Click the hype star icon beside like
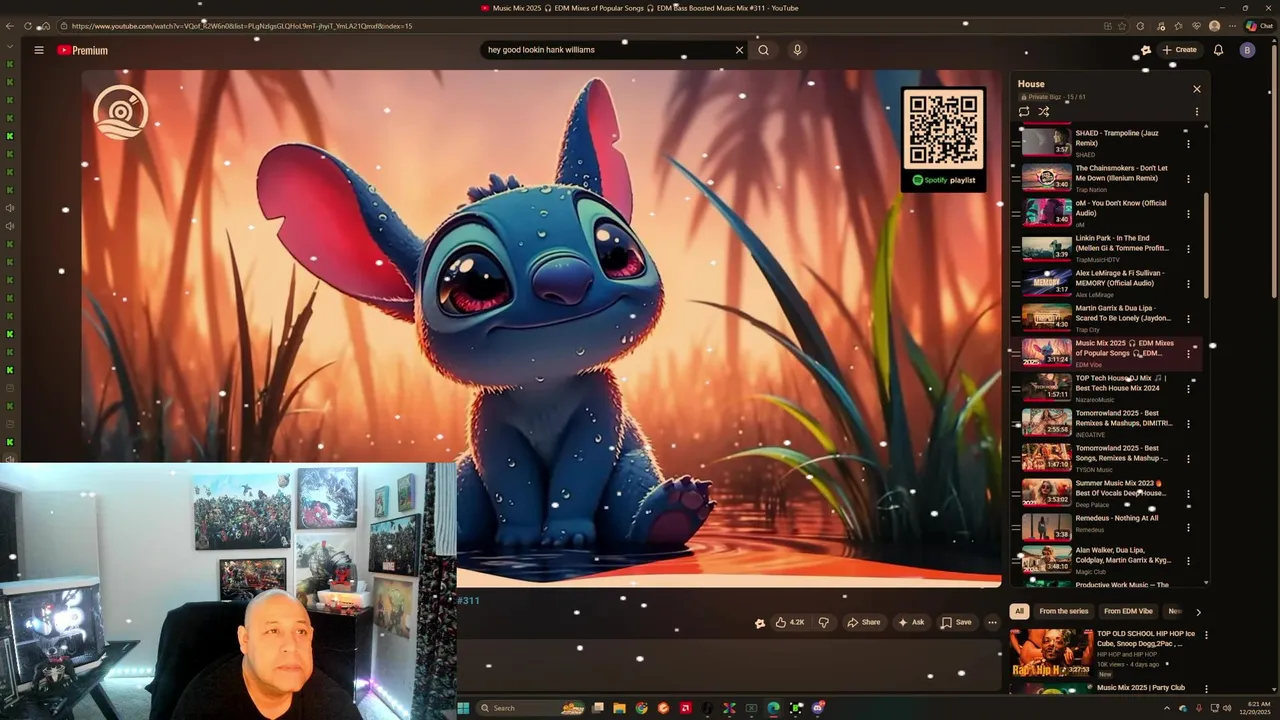The width and height of the screenshot is (1280, 720). tap(760, 623)
